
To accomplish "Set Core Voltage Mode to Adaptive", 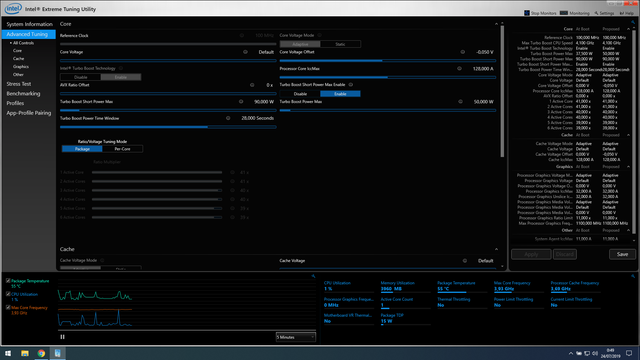I will tap(300, 44).
